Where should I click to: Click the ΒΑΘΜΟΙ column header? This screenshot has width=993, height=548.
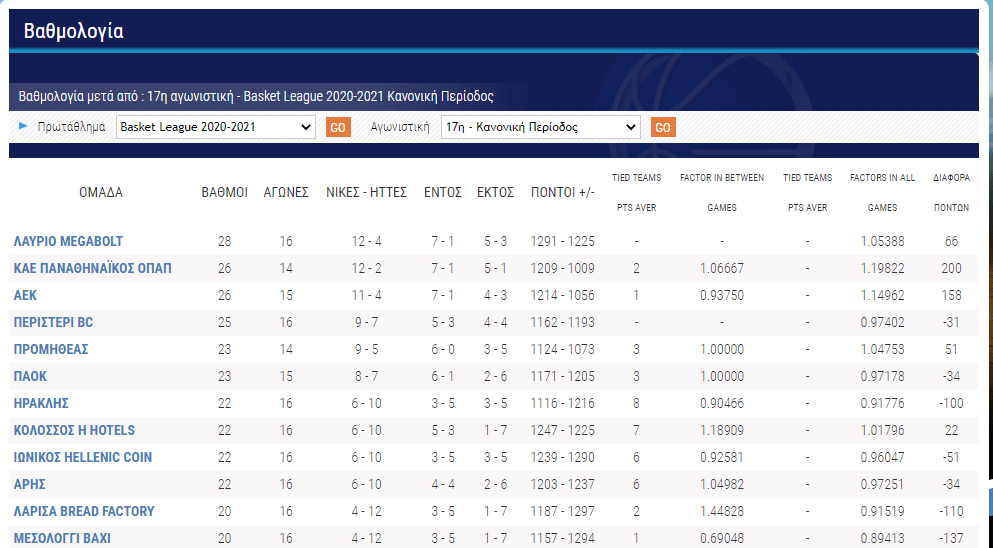(x=225, y=192)
